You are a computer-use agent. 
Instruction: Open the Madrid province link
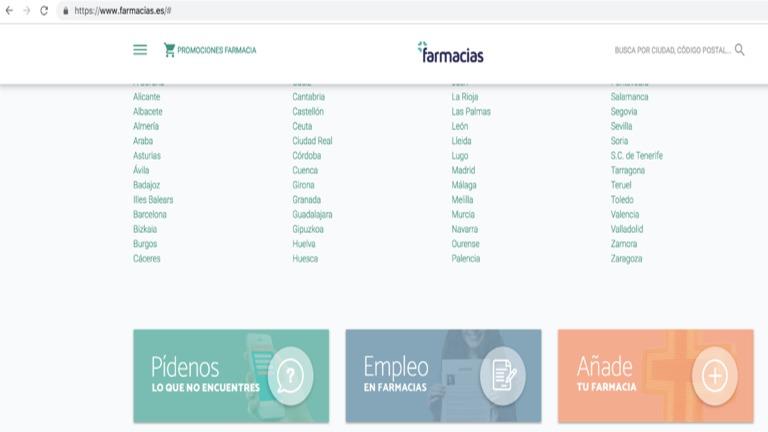pos(463,170)
